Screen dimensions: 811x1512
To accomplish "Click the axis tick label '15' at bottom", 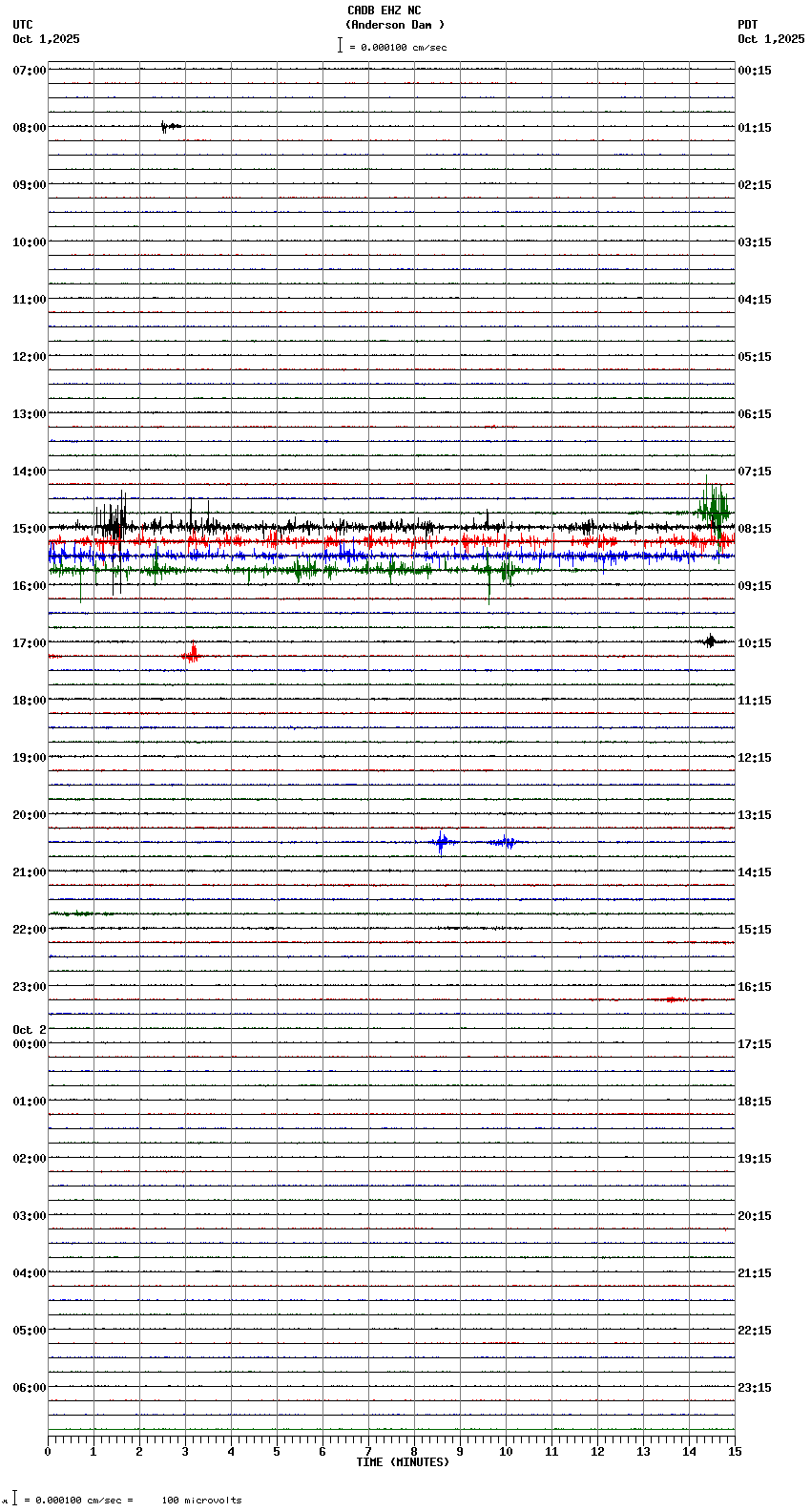I will (x=735, y=1452).
